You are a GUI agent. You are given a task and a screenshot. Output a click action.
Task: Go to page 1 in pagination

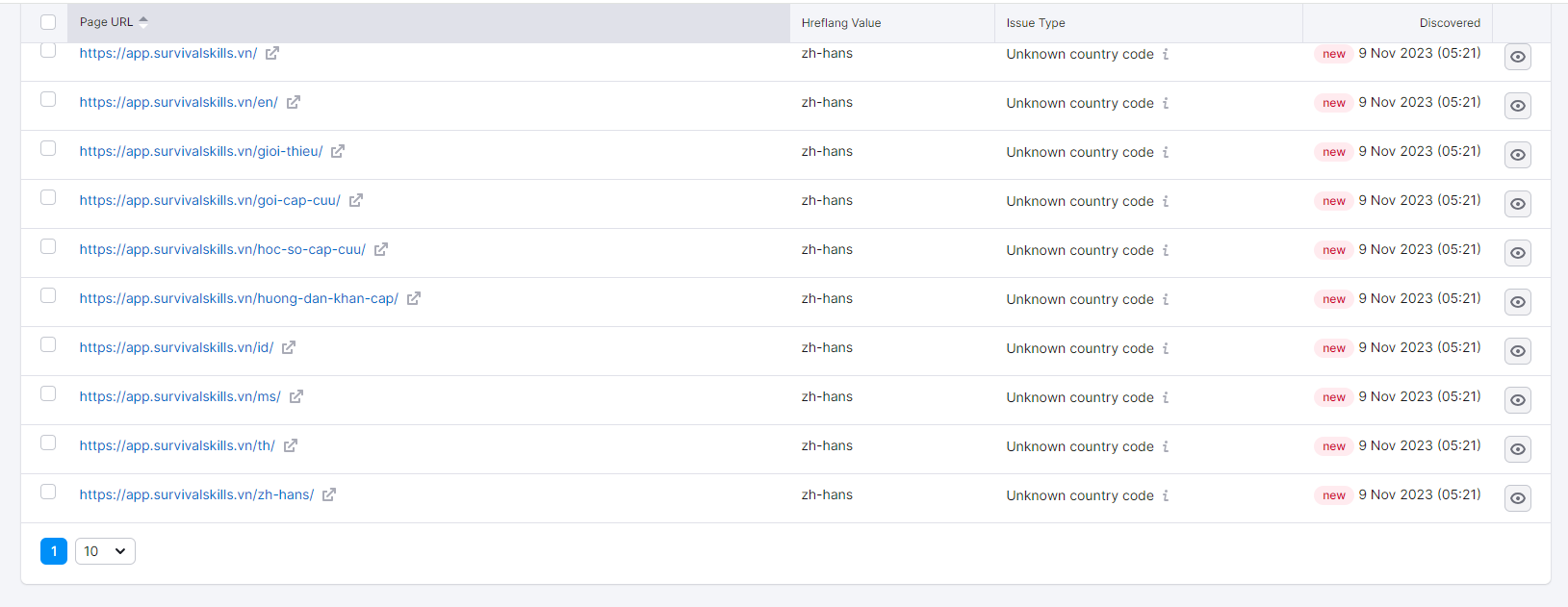[x=54, y=551]
